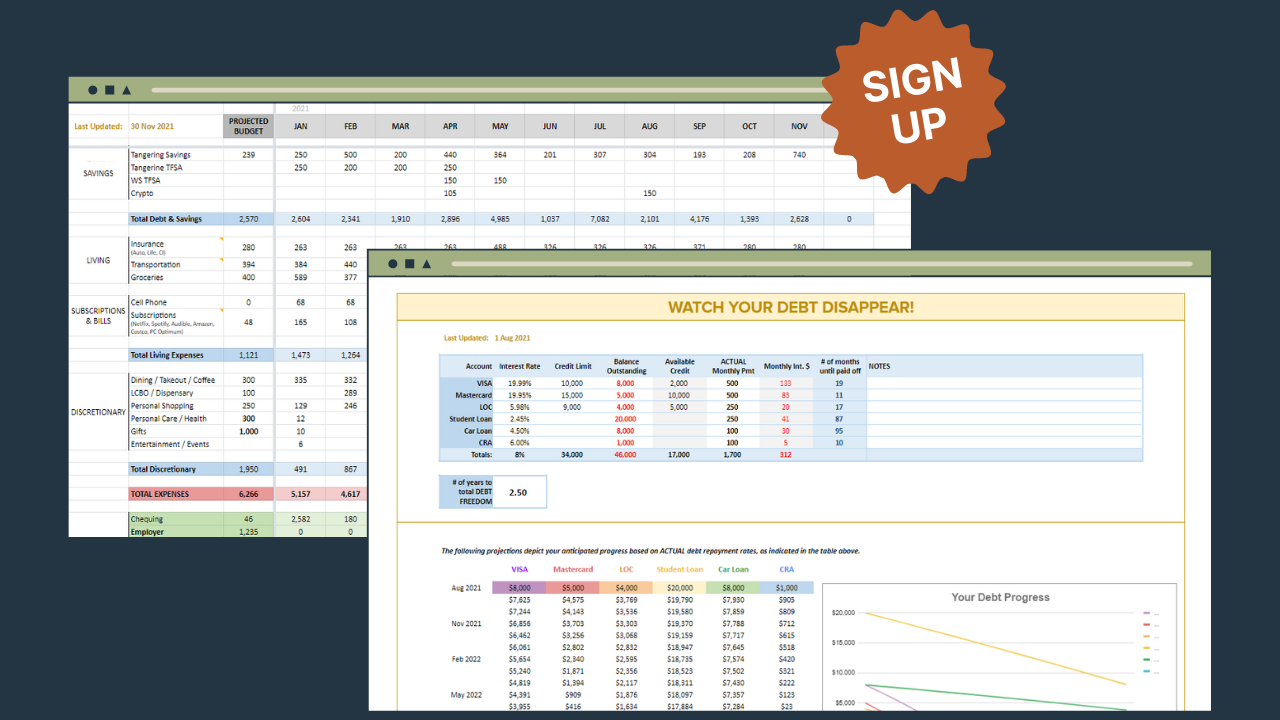Select the JUL column header
The image size is (1280, 720).
(600, 126)
